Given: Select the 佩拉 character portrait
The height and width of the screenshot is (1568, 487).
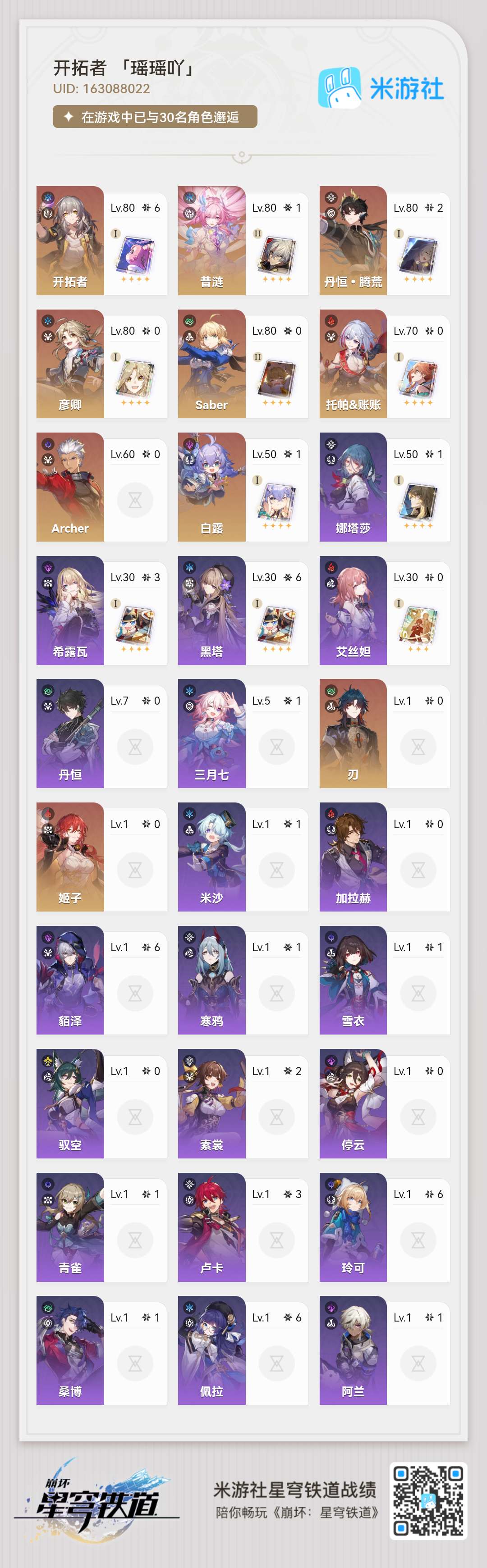Looking at the screenshot, I should [211, 1350].
